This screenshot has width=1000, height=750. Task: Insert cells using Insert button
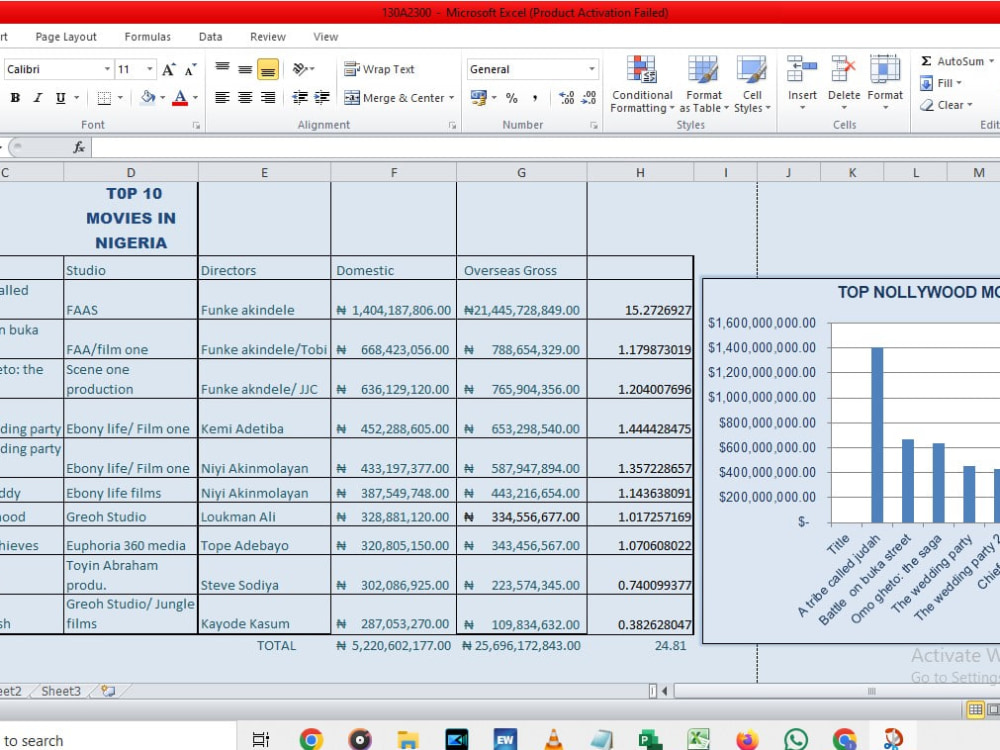[x=802, y=83]
